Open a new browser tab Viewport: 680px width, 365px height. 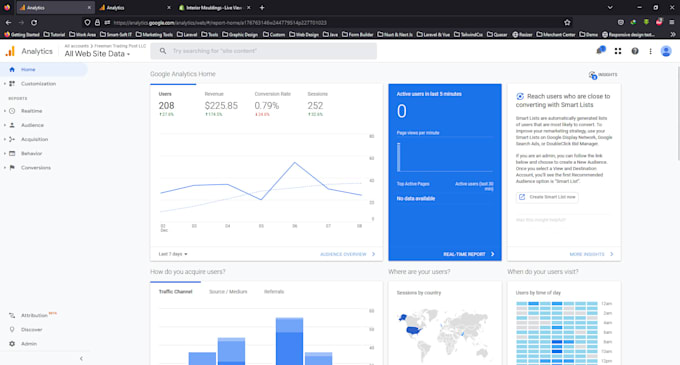point(262,7)
